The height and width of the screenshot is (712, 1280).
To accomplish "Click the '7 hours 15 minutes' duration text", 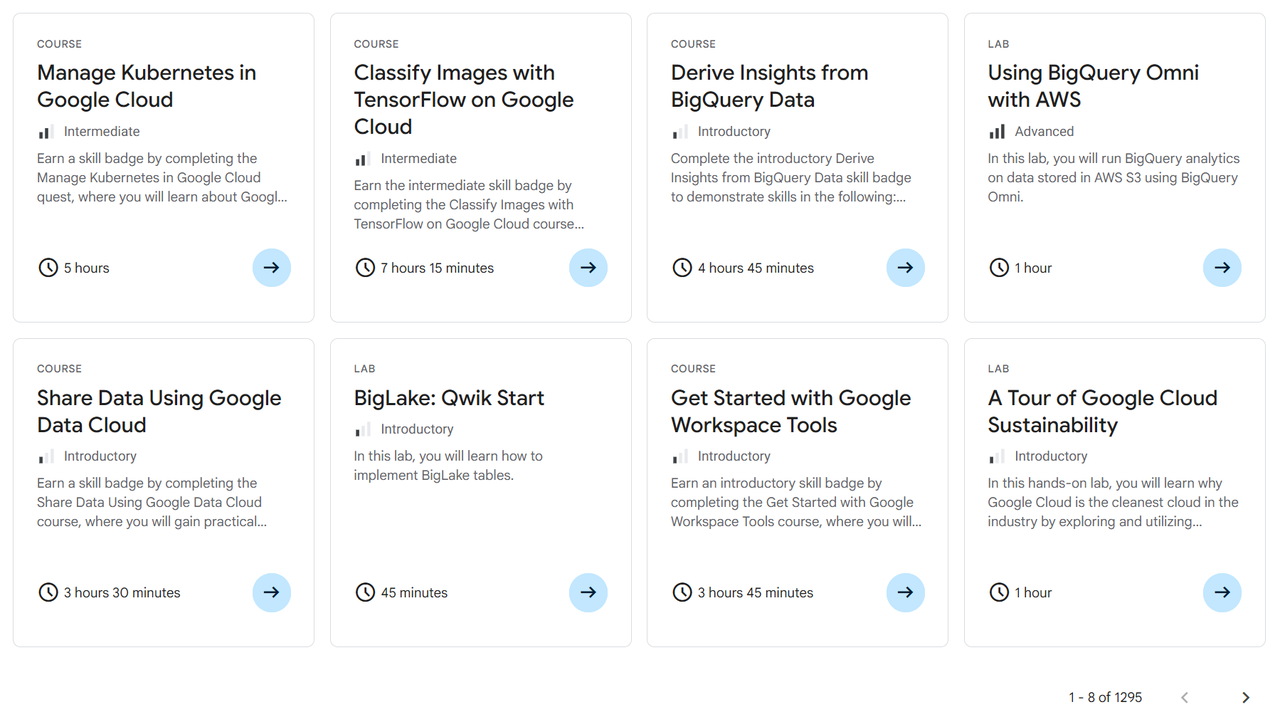I will pyautogui.click(x=437, y=268).
